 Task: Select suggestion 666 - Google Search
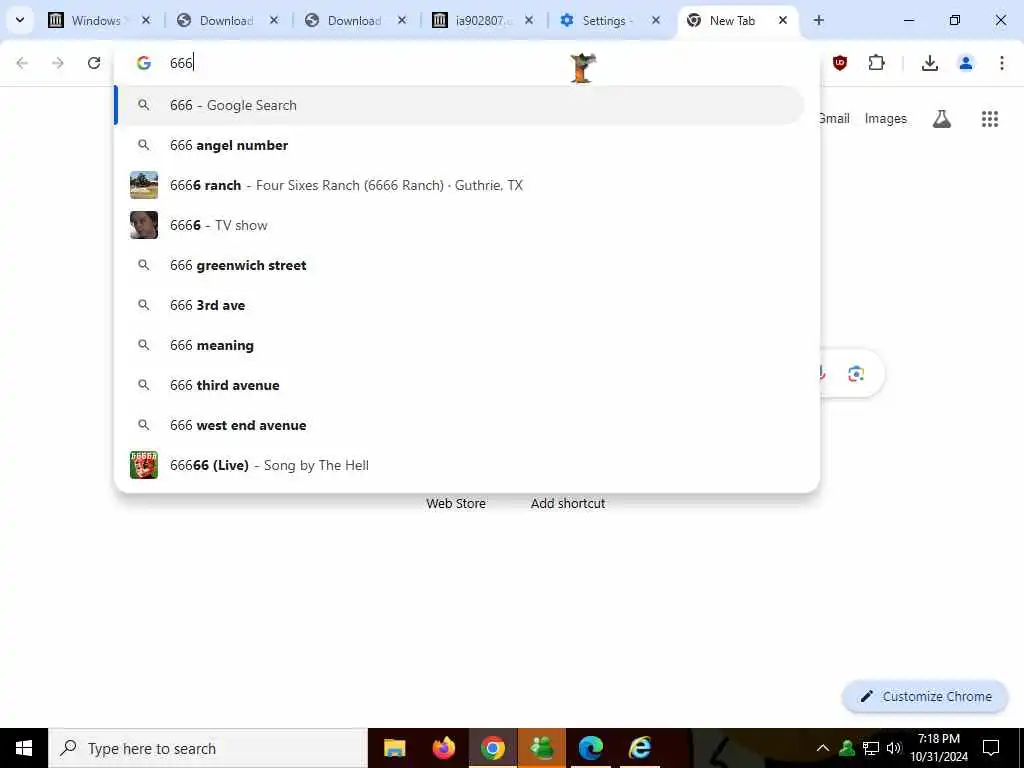click(460, 105)
